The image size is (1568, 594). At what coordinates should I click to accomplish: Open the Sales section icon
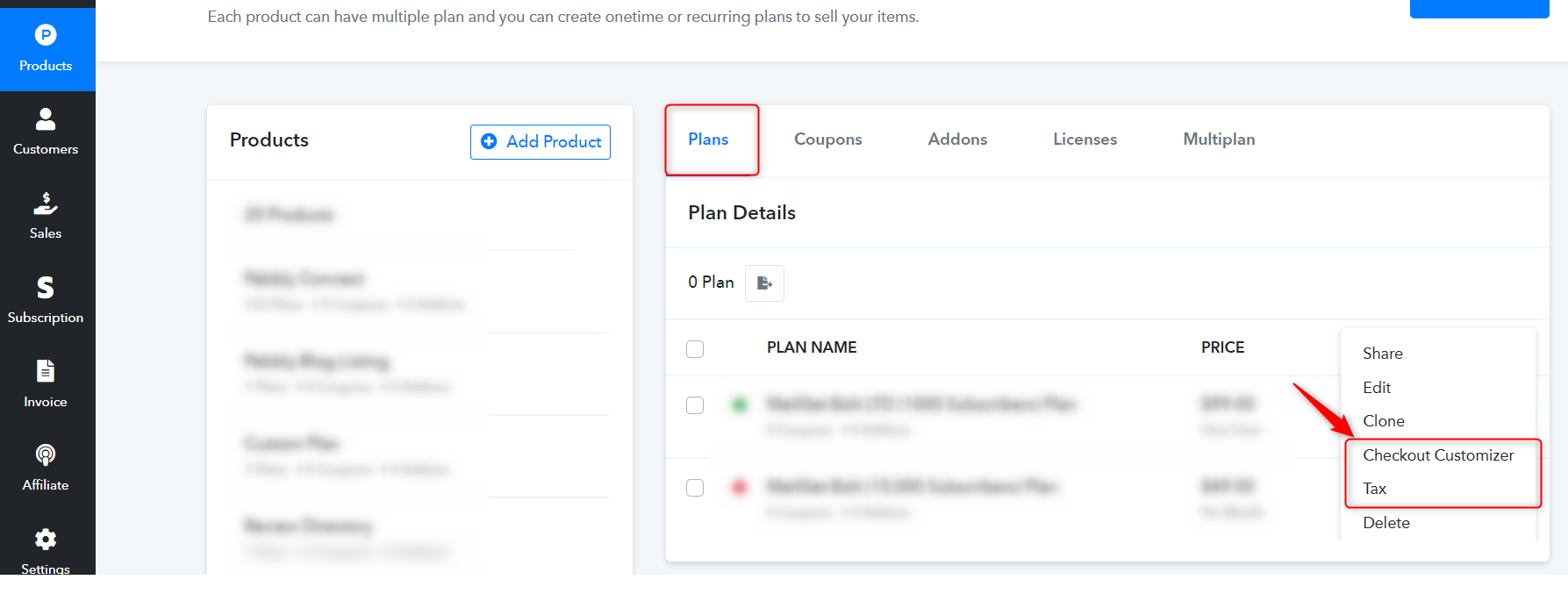click(x=46, y=203)
